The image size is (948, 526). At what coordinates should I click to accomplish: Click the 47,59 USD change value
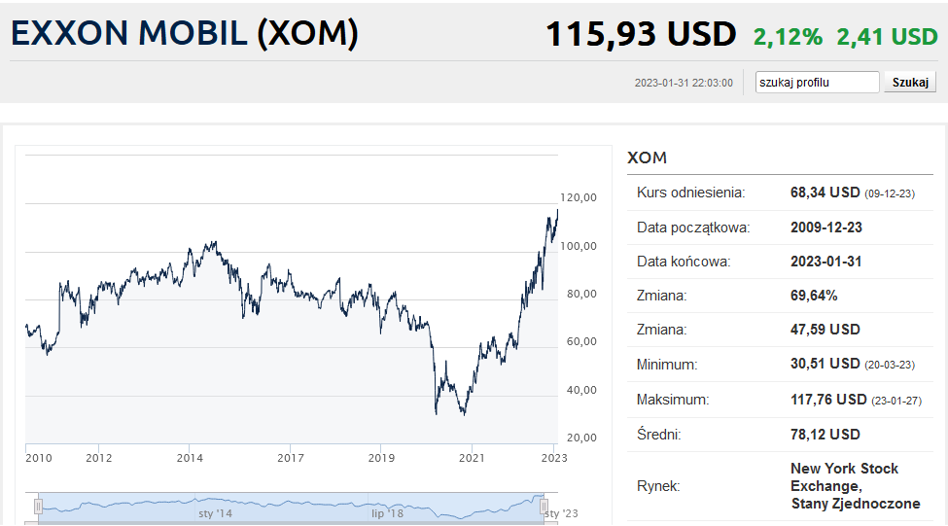[x=825, y=330]
